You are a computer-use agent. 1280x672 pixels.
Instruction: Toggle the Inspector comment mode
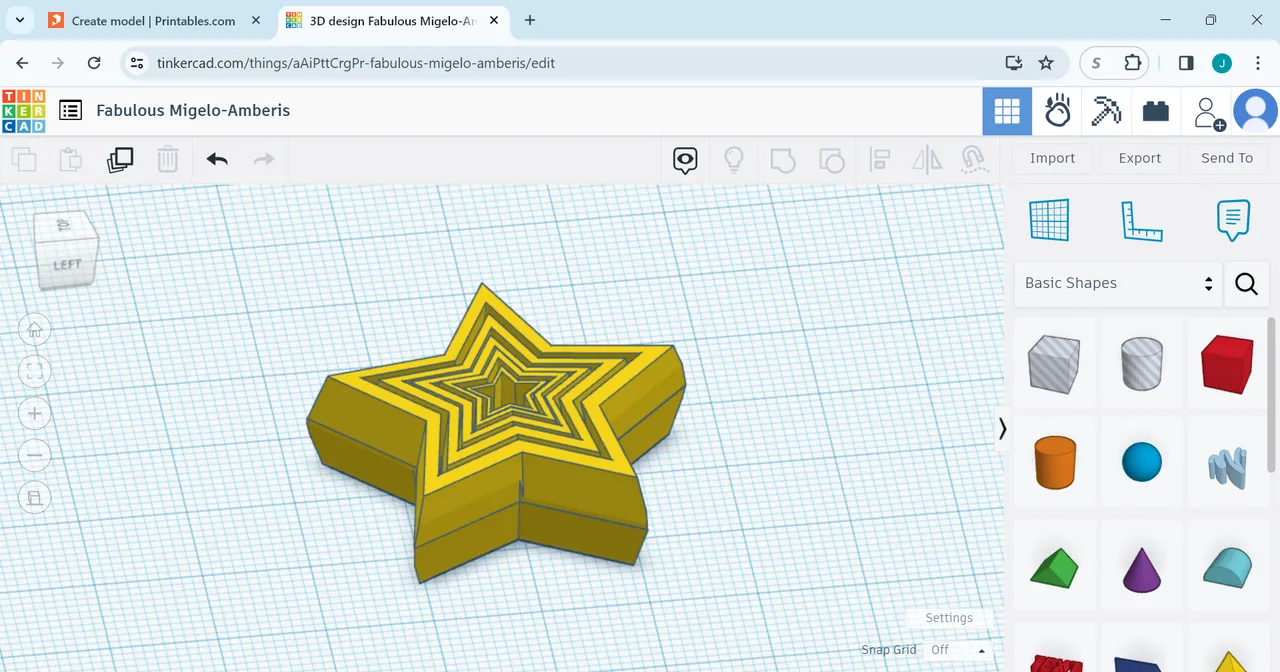coord(684,159)
